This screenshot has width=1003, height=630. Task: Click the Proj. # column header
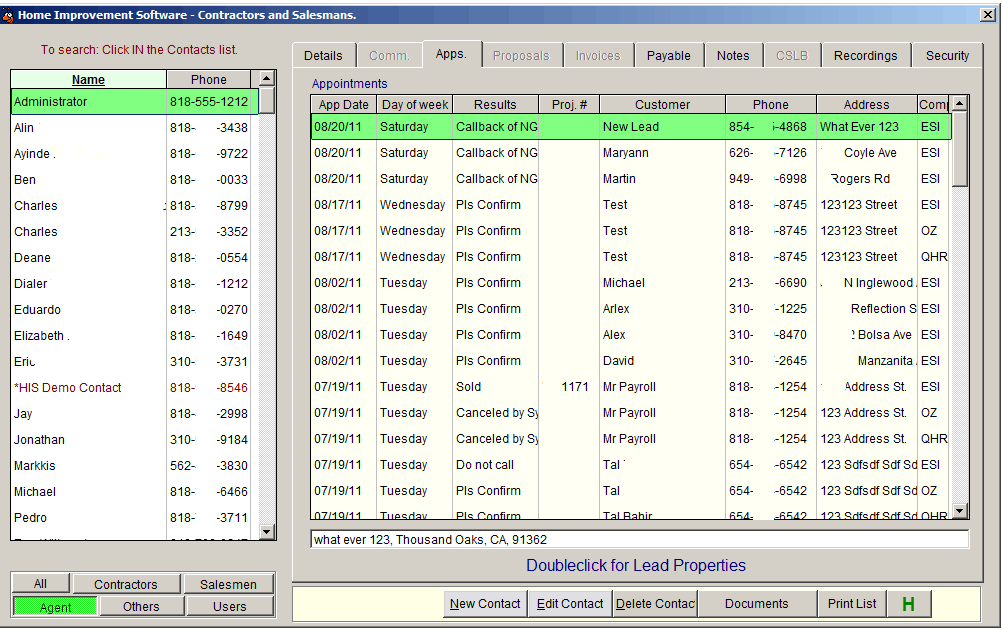pyautogui.click(x=569, y=104)
